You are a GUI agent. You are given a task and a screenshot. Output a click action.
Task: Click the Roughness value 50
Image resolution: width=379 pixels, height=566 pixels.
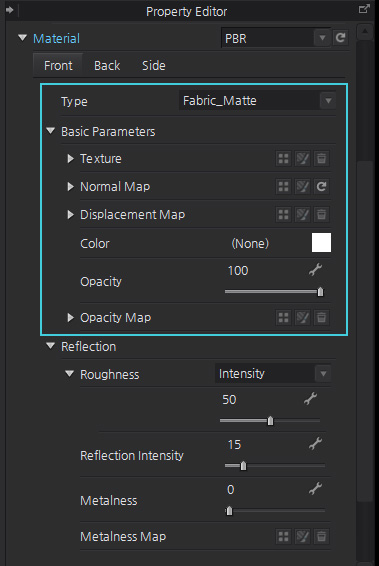click(229, 400)
